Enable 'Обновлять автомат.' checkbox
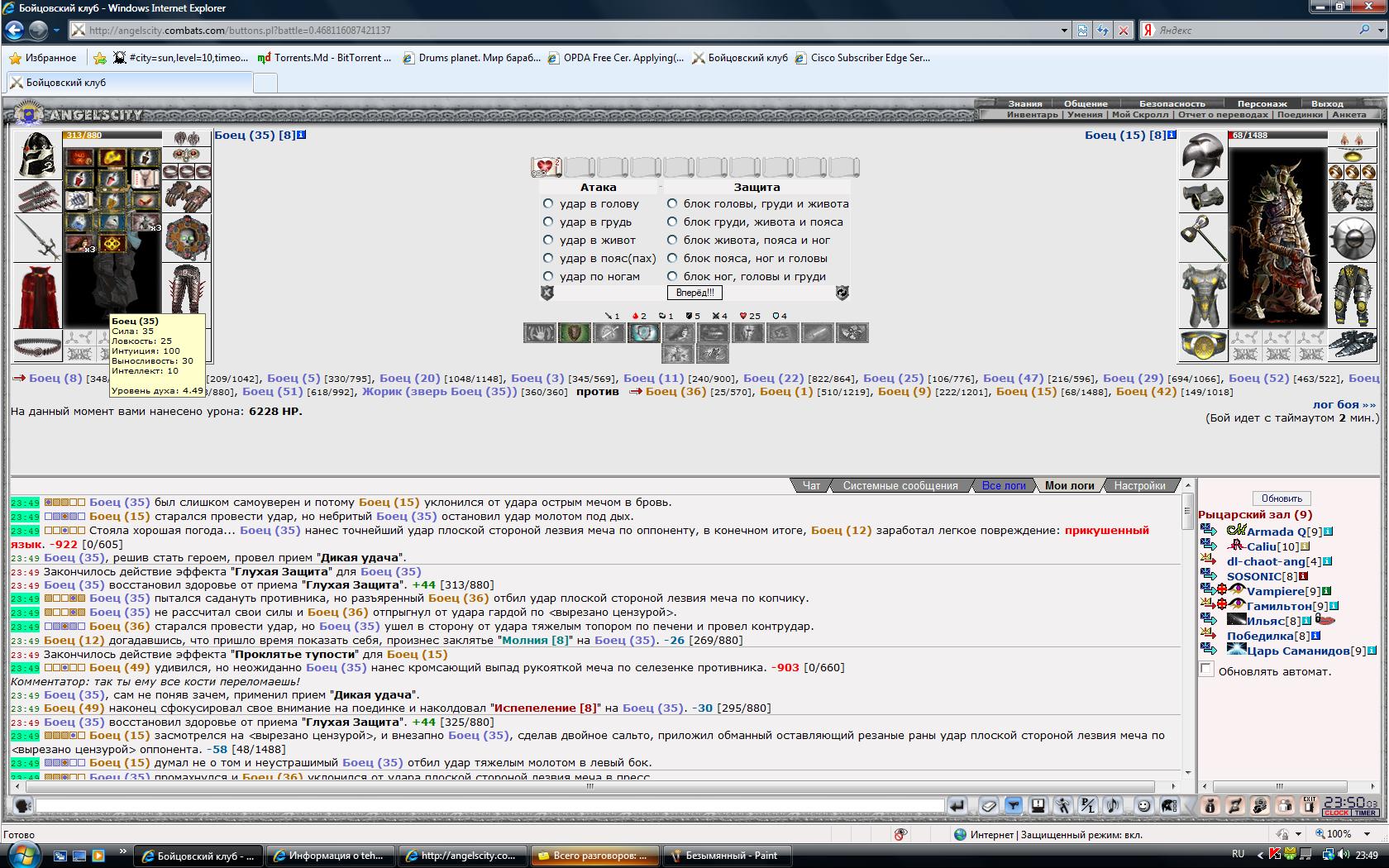Image resolution: width=1389 pixels, height=868 pixels. (1206, 670)
